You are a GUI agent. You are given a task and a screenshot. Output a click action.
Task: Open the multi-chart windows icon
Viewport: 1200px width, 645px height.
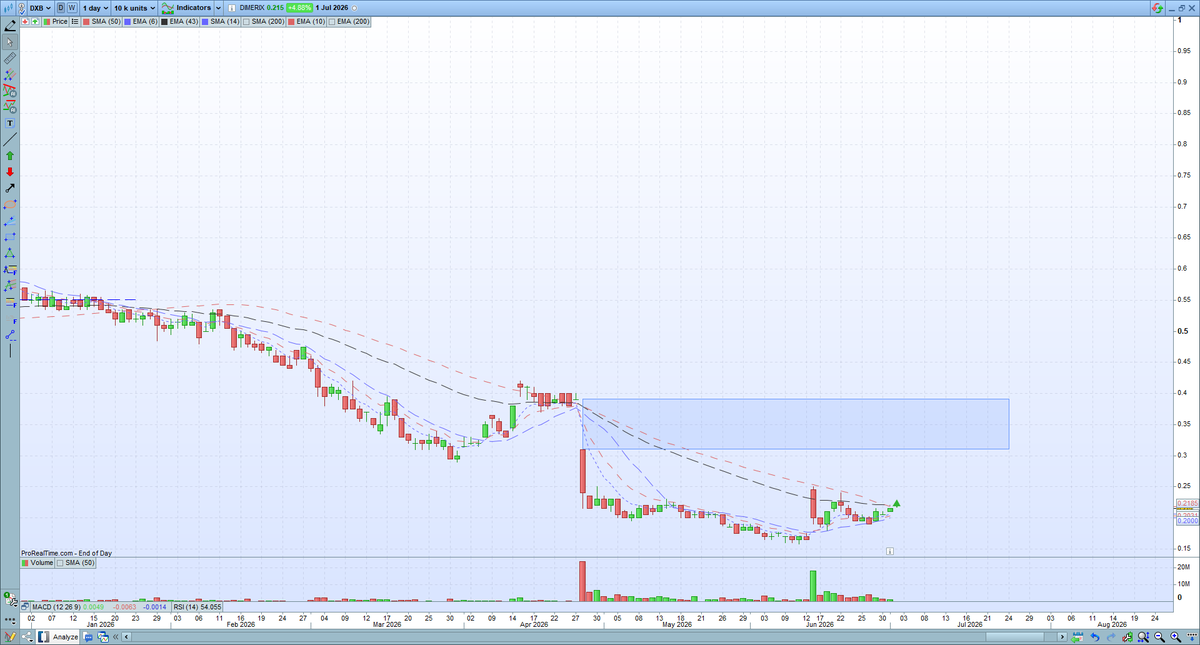coord(103,637)
